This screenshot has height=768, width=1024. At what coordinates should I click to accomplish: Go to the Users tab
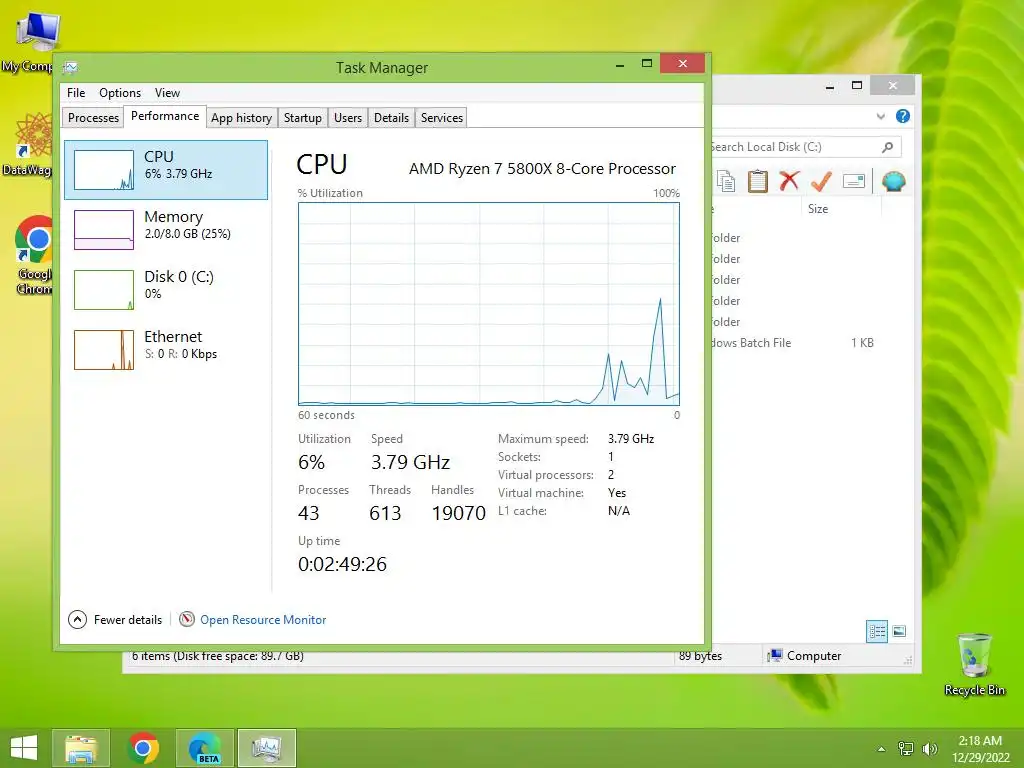click(x=347, y=118)
